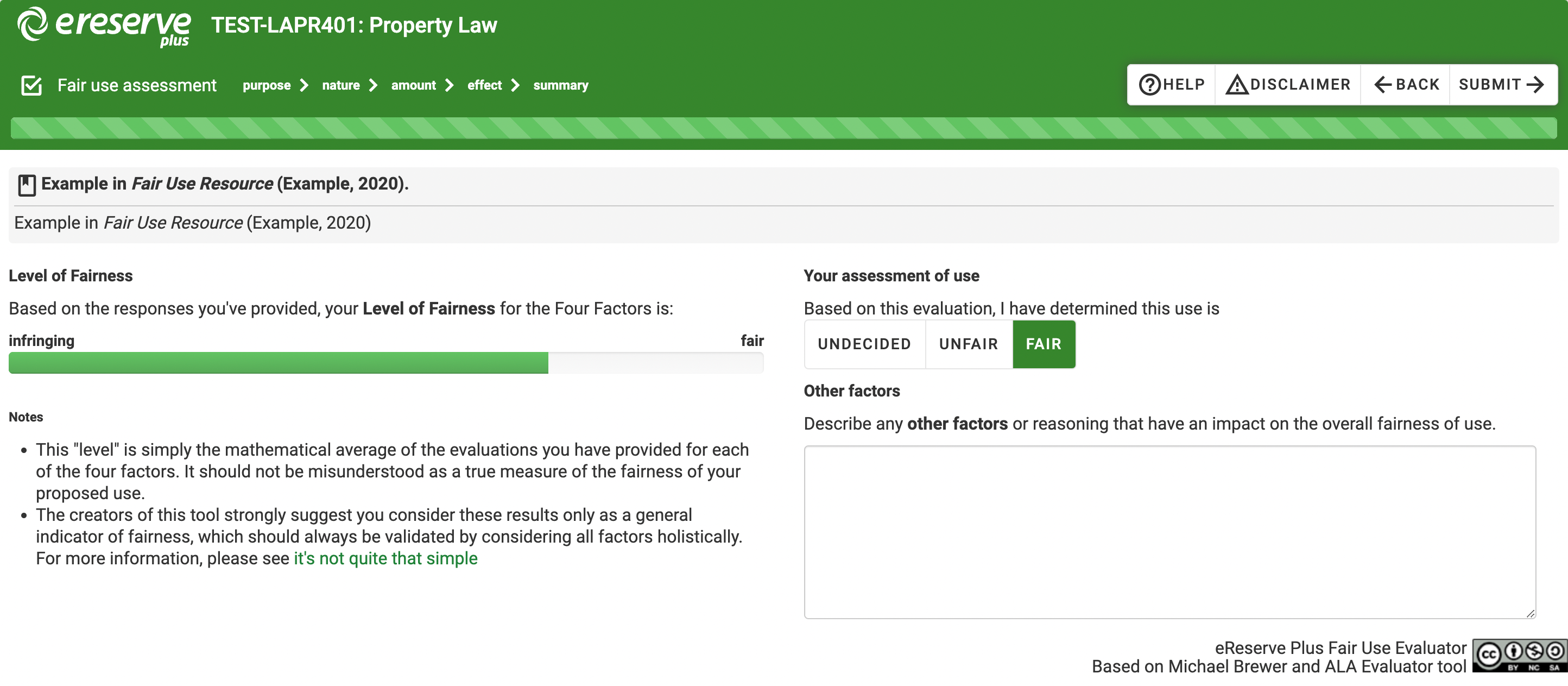Open the link it's not quite that simple

pos(385,558)
